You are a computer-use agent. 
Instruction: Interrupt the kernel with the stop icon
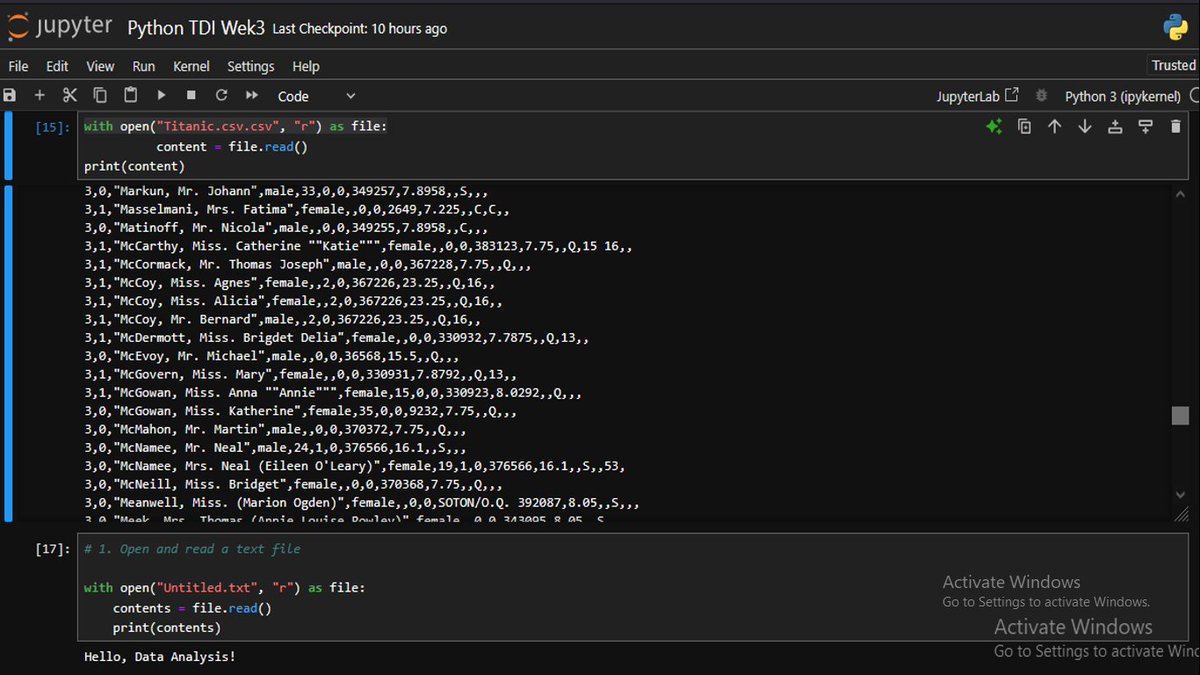coord(191,96)
